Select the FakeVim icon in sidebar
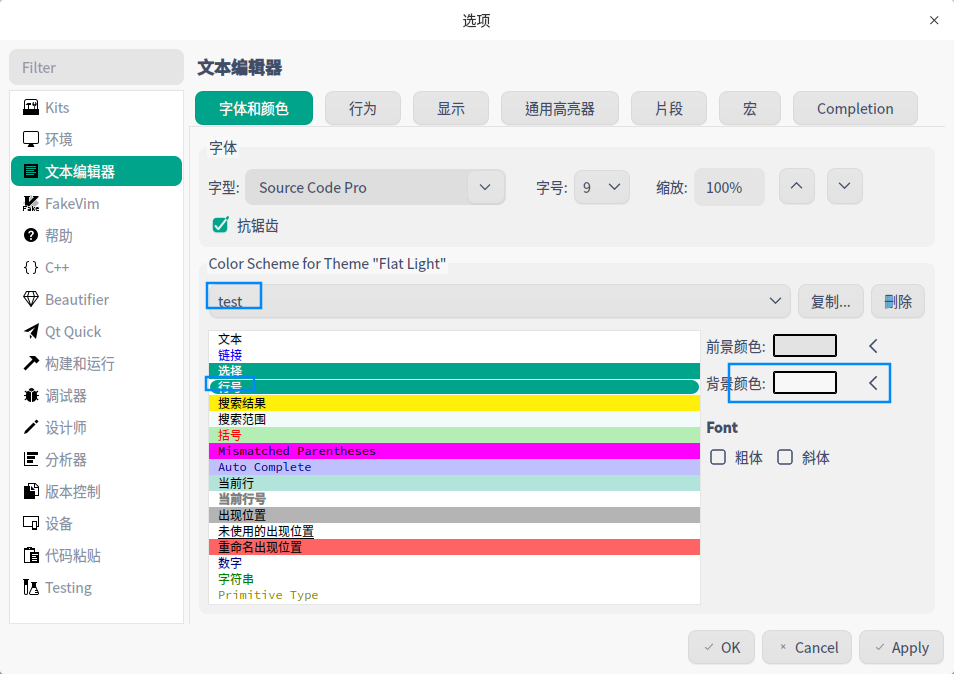The height and width of the screenshot is (674, 954). coord(31,204)
